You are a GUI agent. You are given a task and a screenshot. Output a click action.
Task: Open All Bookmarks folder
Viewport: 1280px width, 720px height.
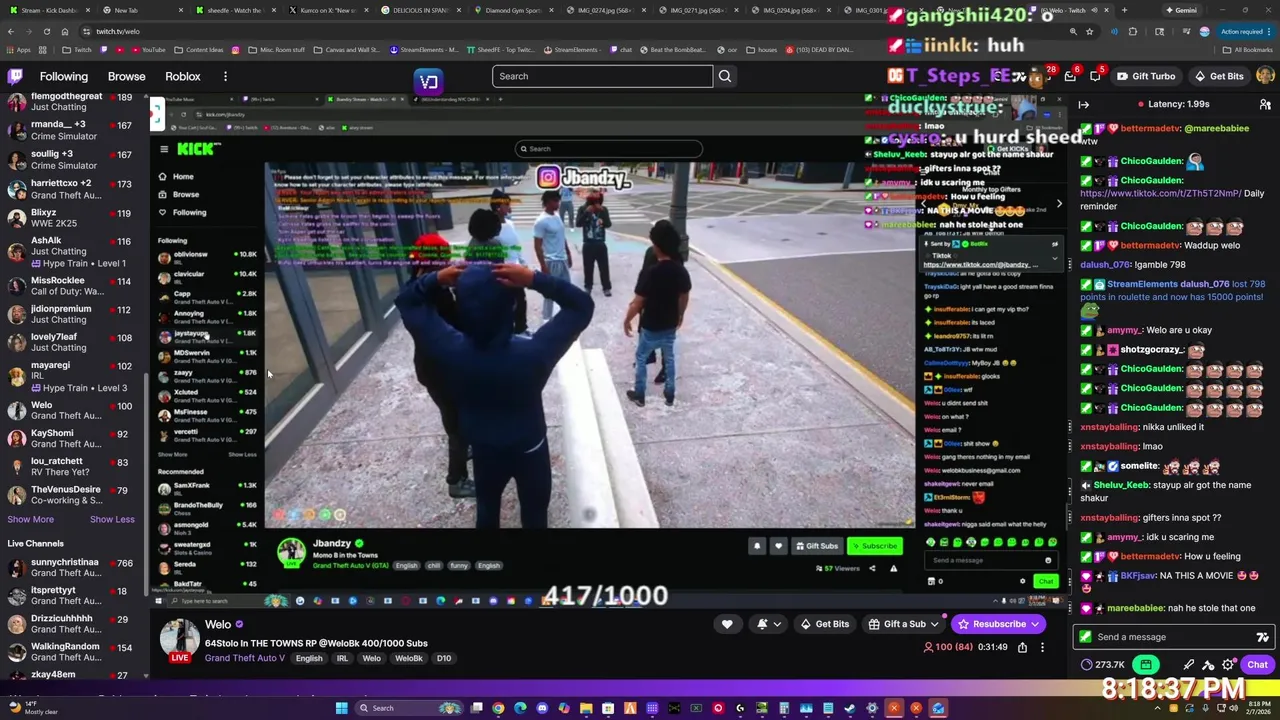coord(1247,49)
